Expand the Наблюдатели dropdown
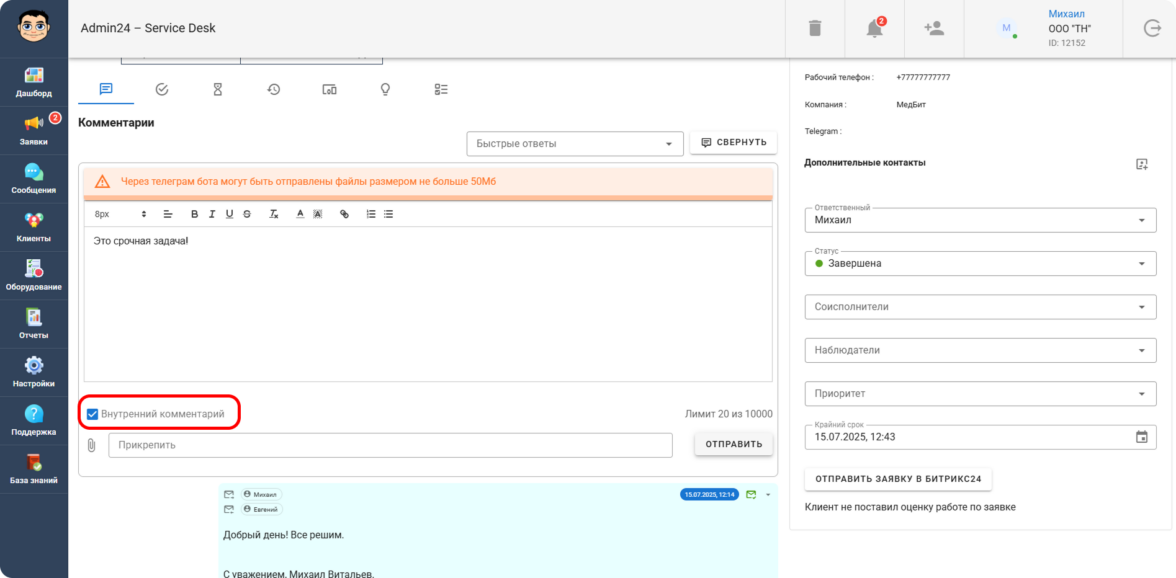The width and height of the screenshot is (1176, 578). click(980, 349)
